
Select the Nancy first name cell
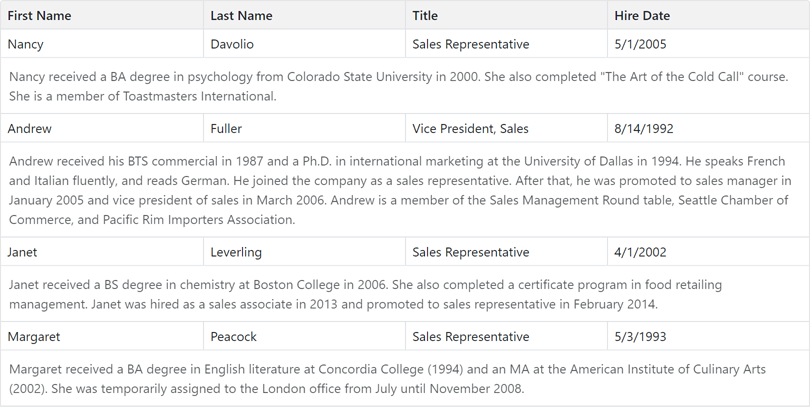pos(26,44)
